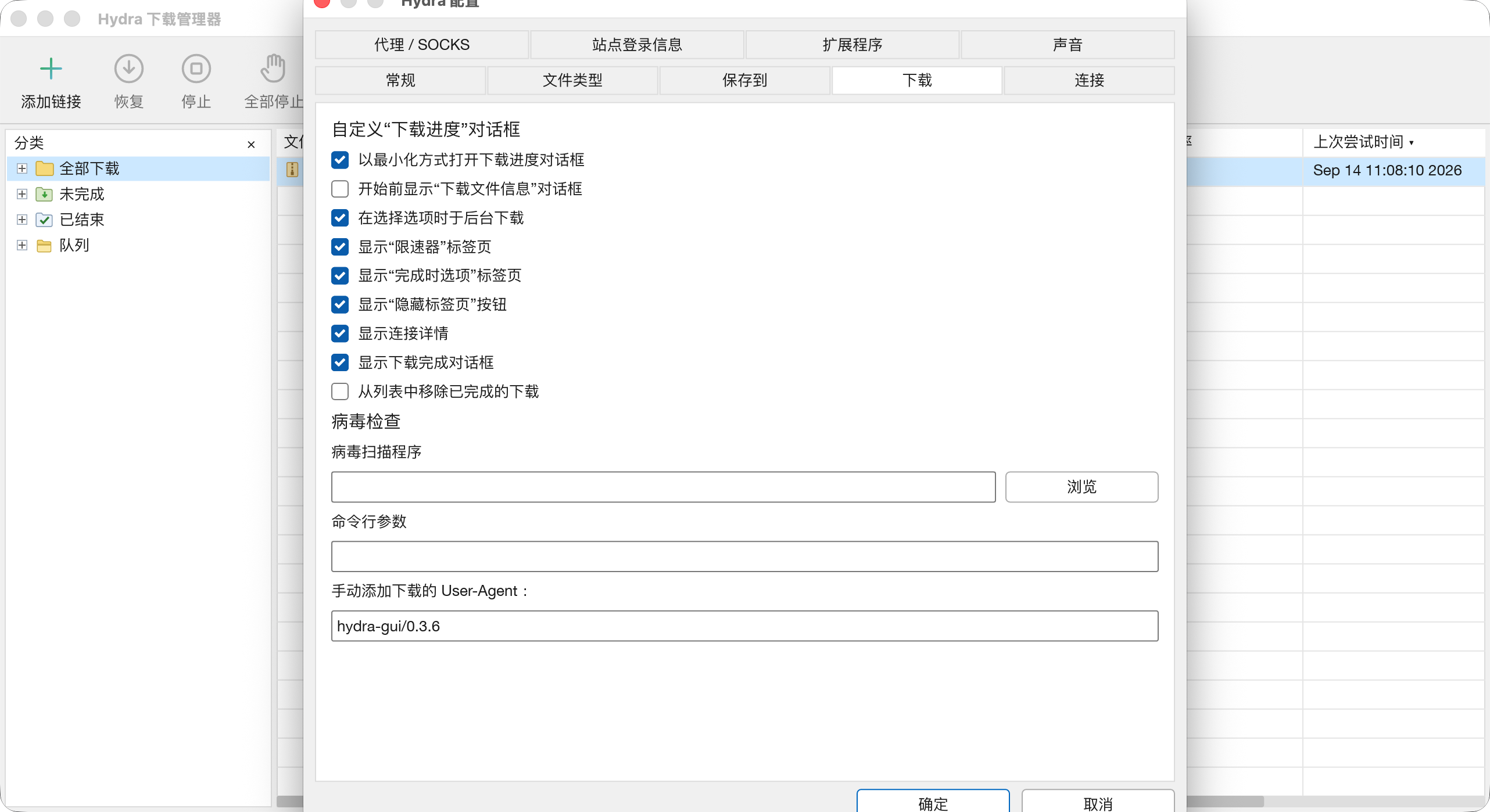
Task: Select the 队列 folder icon
Action: (x=45, y=245)
